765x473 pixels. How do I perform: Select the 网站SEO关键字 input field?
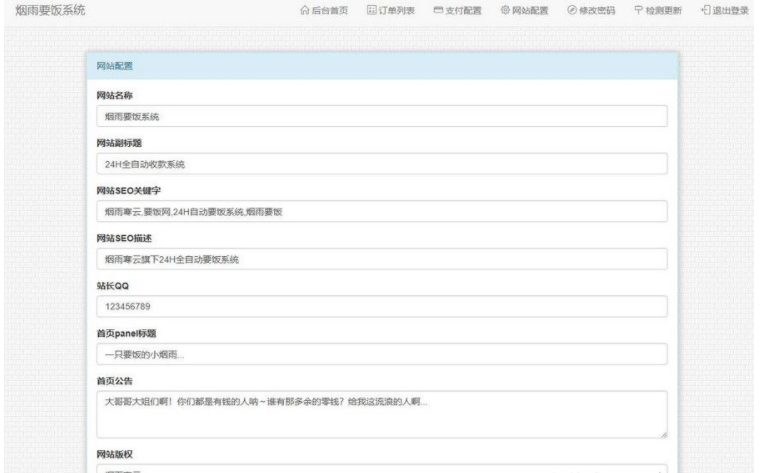click(x=380, y=212)
